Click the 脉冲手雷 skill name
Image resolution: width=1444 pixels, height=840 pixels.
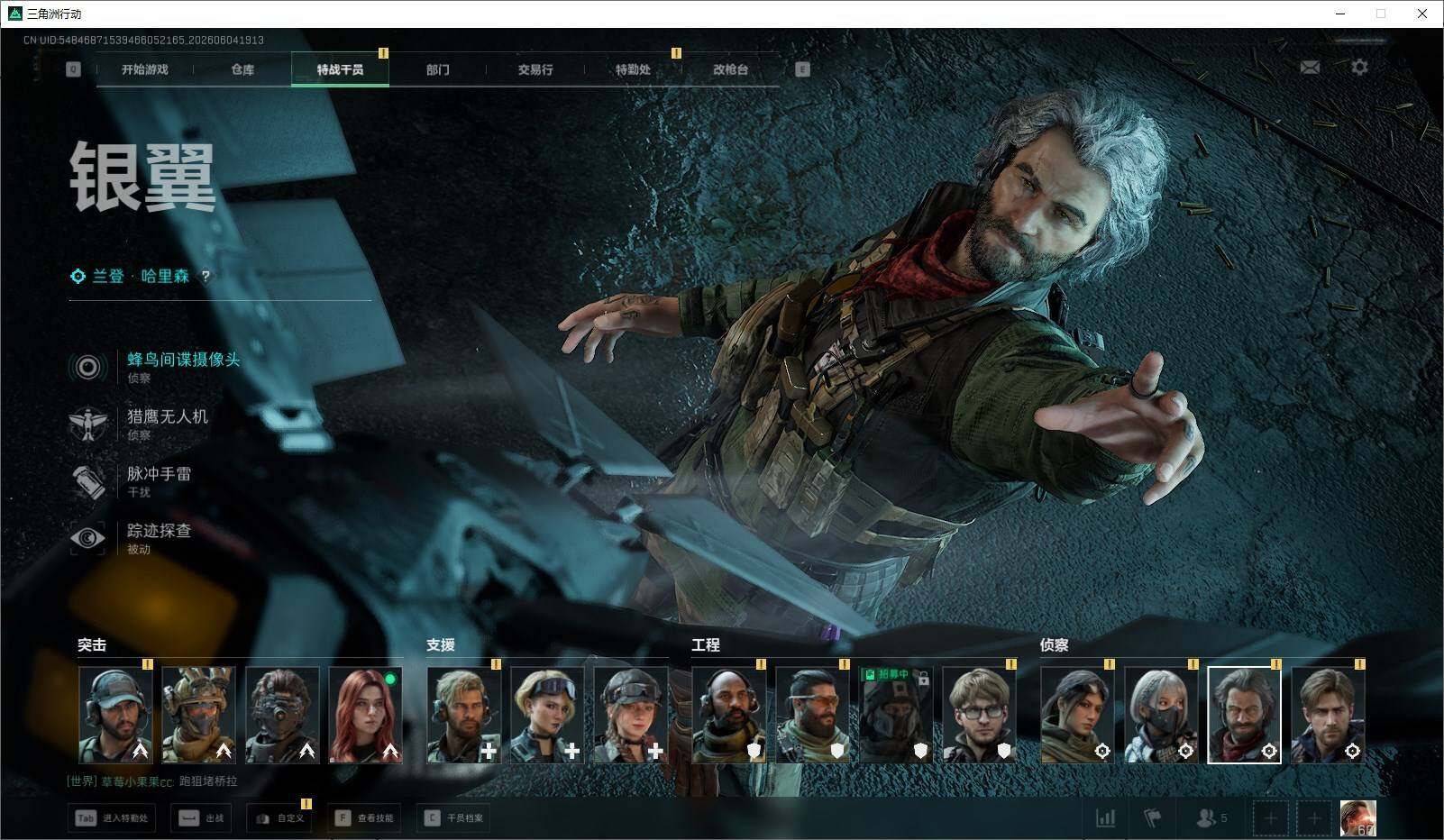[x=160, y=474]
